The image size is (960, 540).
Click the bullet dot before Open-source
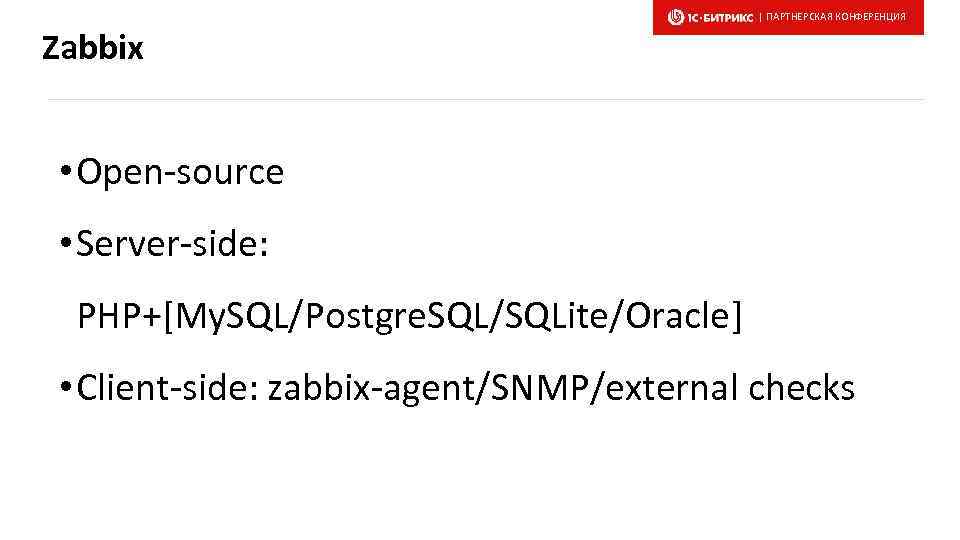[x=63, y=174]
